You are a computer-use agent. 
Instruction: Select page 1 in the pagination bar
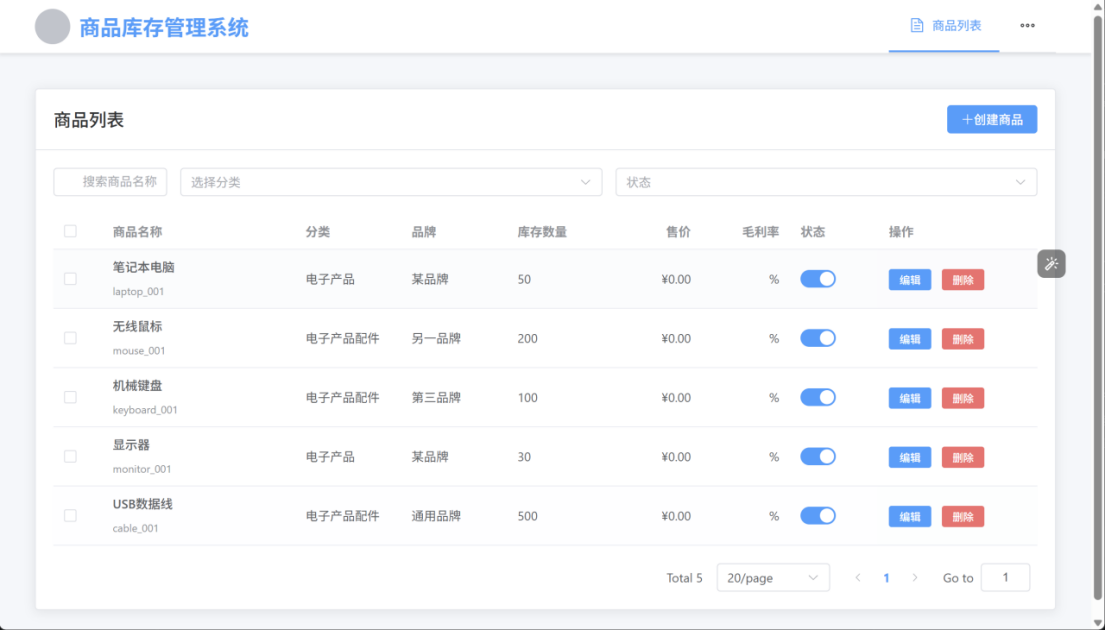point(887,577)
